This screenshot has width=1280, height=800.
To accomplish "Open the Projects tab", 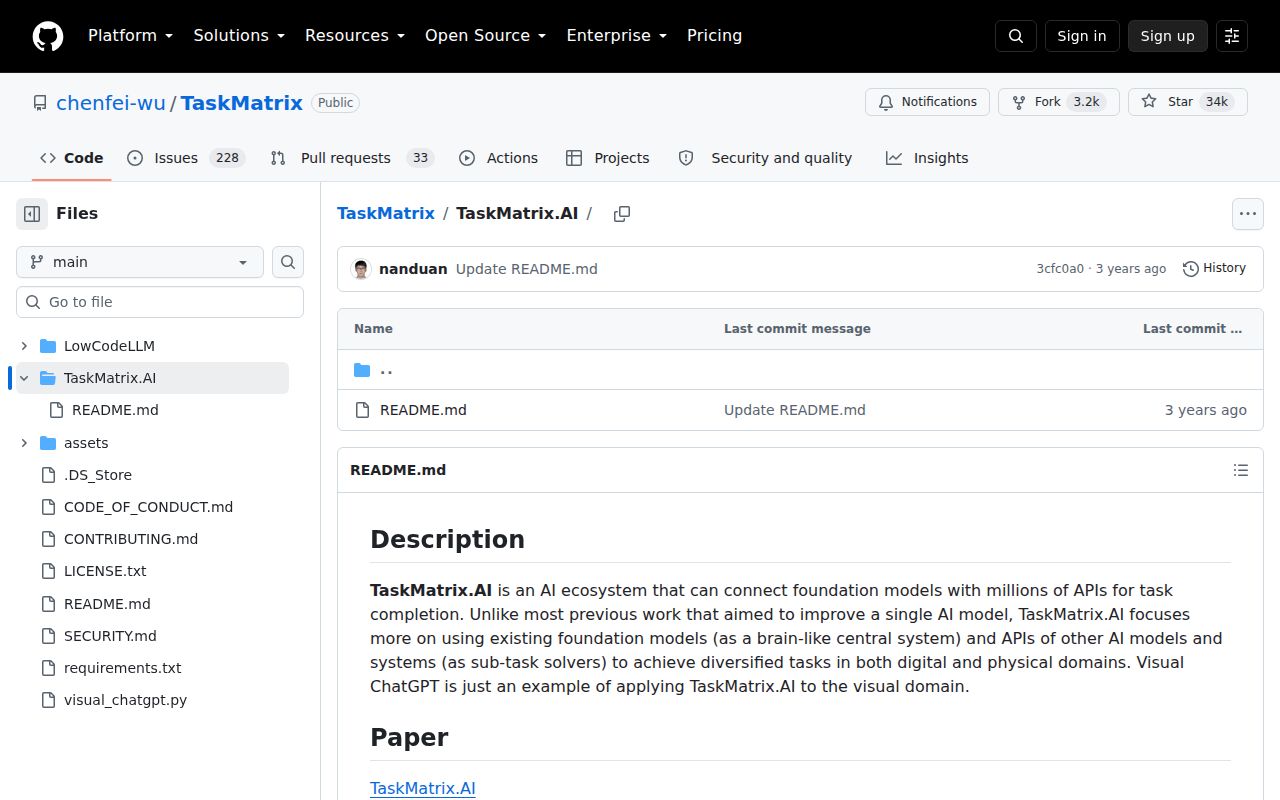I will point(608,158).
